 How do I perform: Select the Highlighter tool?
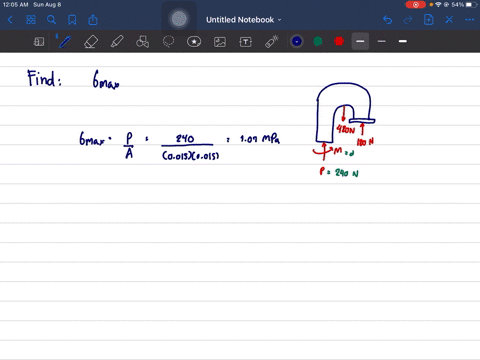pos(117,42)
